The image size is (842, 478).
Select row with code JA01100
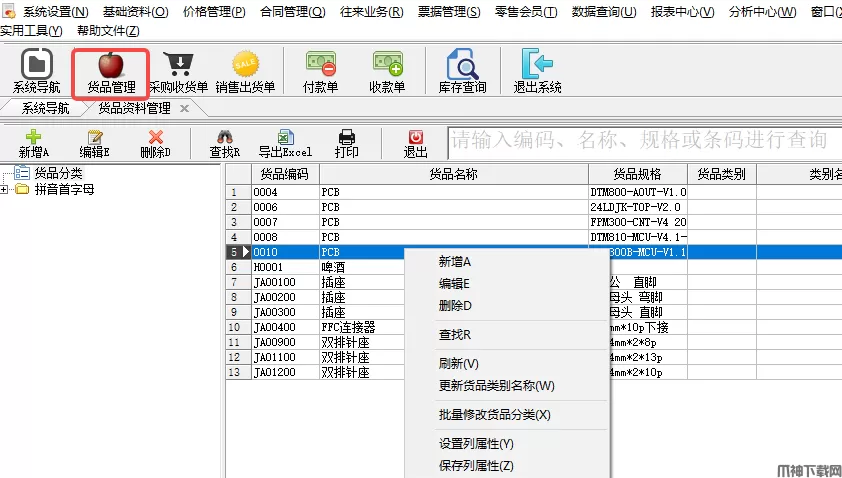coord(534,357)
